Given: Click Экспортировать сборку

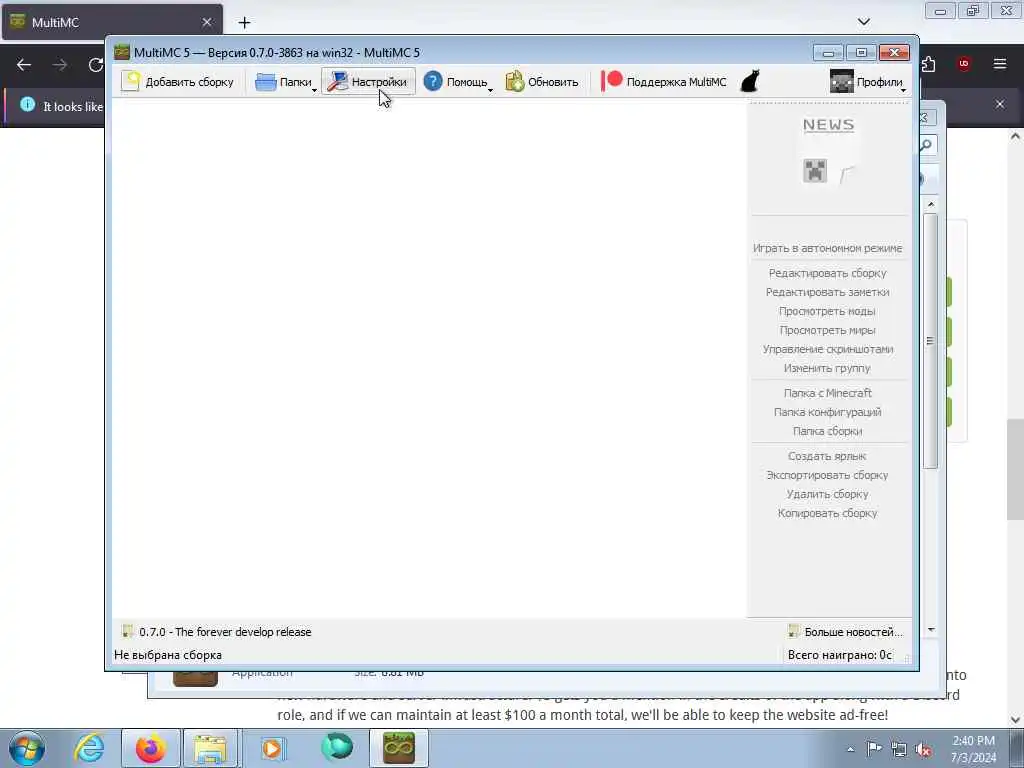Looking at the screenshot, I should click(x=827, y=475).
